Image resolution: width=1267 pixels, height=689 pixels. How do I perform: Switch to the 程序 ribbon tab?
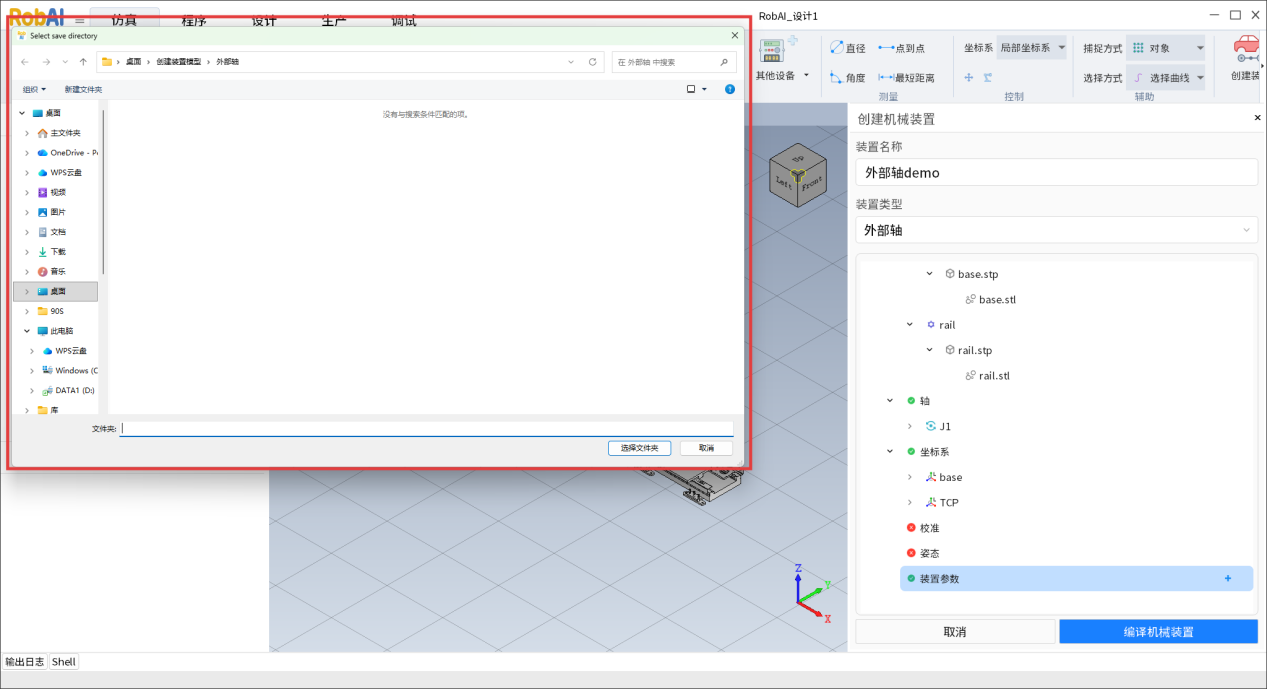coord(195,20)
